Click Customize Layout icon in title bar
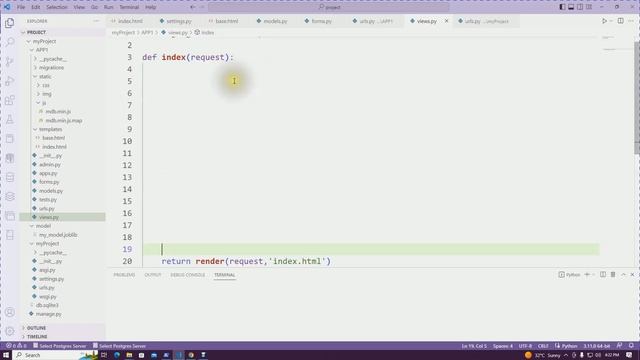 click(589, 7)
